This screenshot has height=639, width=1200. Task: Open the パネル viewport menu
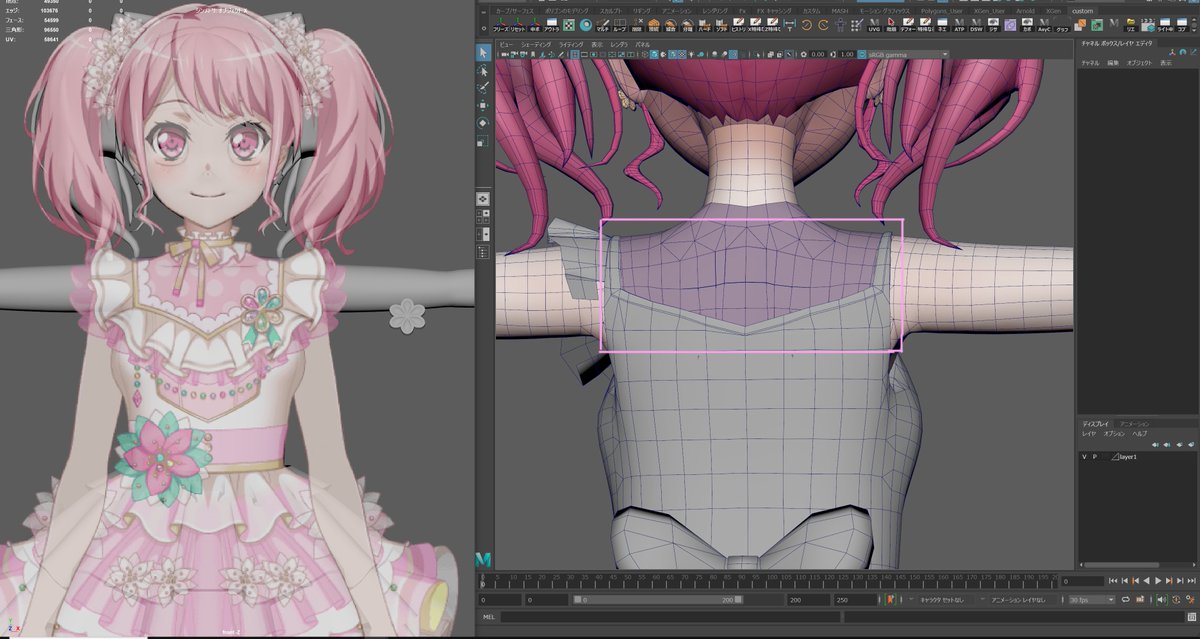(643, 45)
